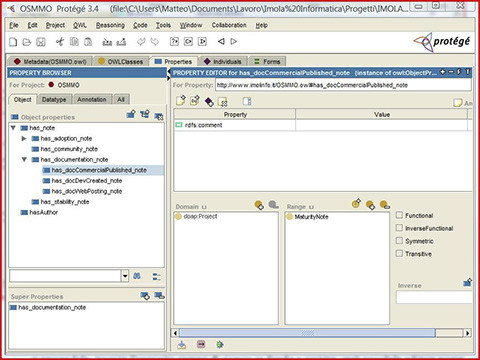The width and height of the screenshot is (480, 360).
Task: Click the Copy toolbar icon
Action: 74,42
